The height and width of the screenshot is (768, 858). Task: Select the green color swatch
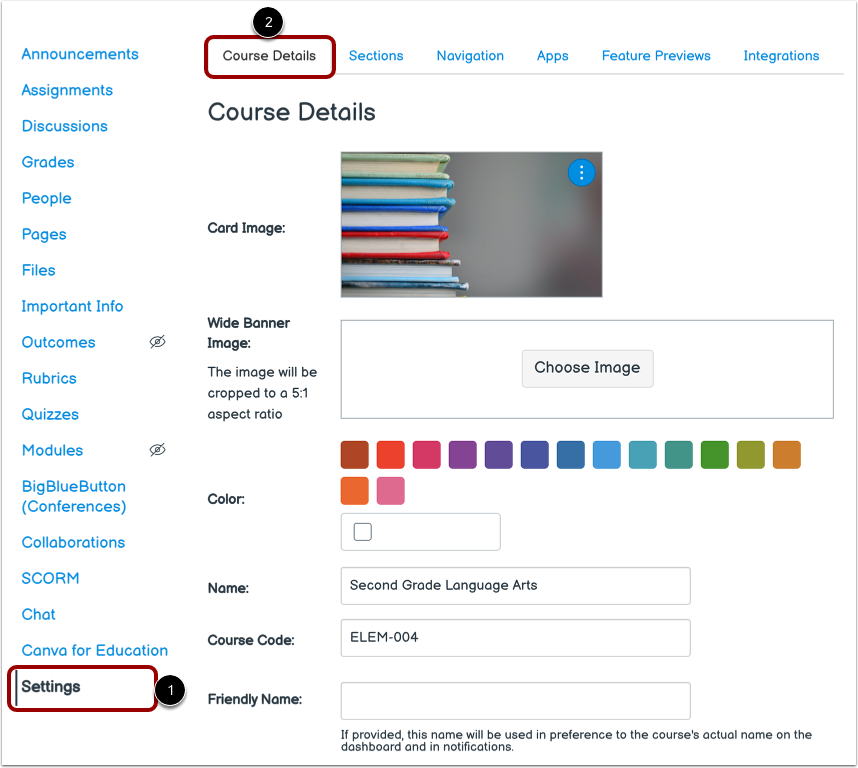pos(714,455)
